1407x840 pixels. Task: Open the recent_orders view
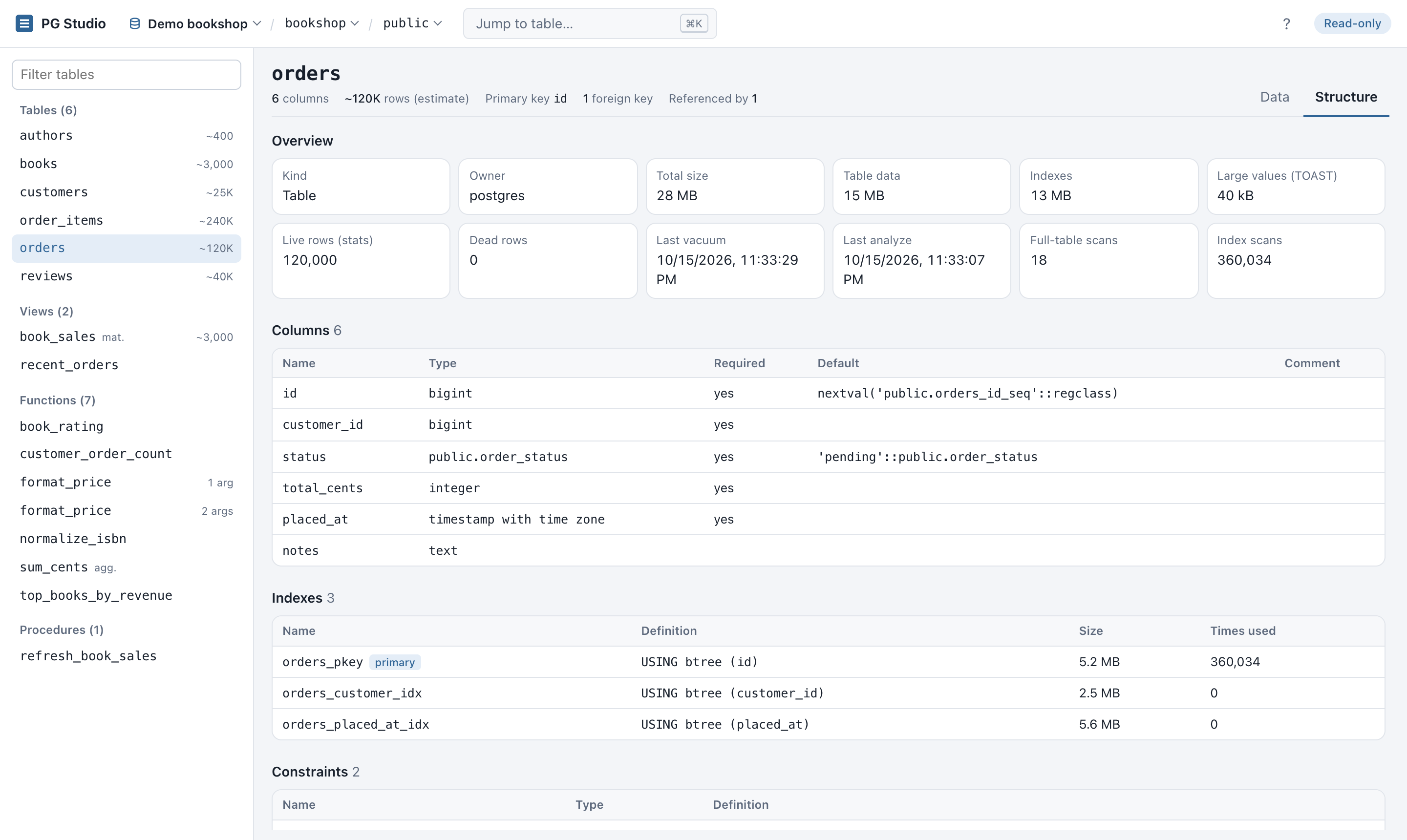tap(126, 365)
